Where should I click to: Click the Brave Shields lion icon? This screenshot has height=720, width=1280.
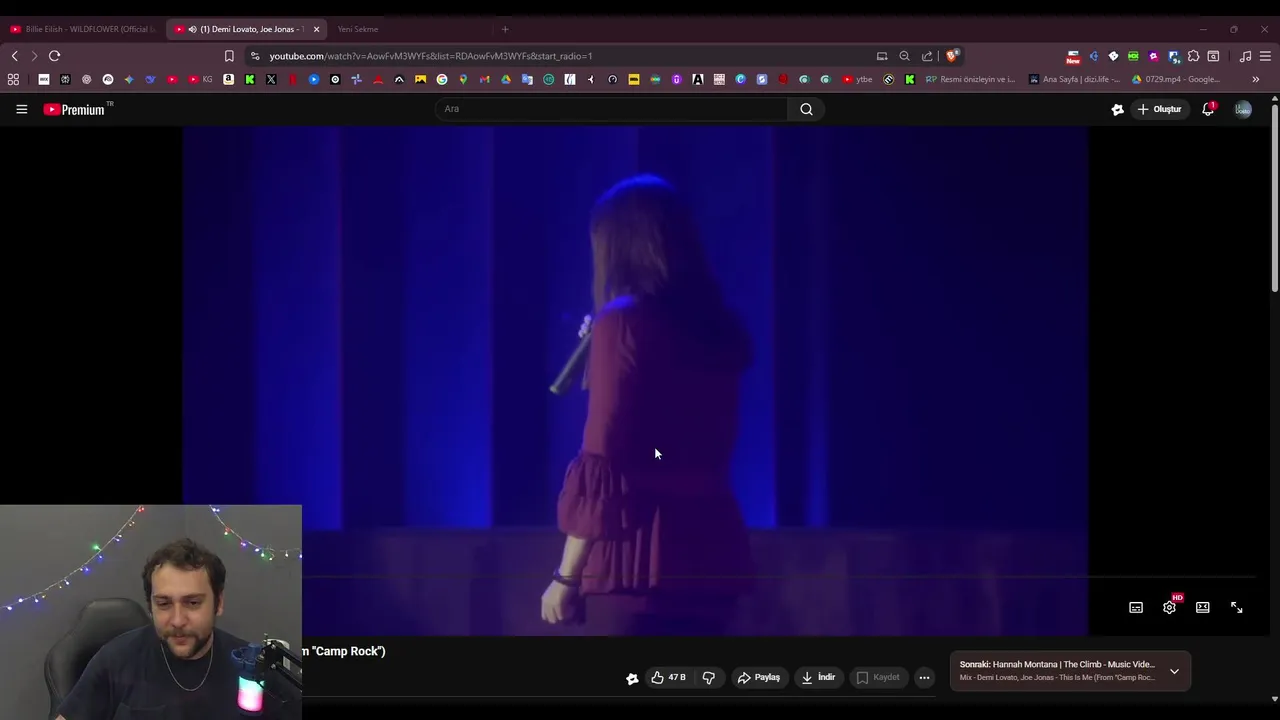pyautogui.click(x=951, y=56)
